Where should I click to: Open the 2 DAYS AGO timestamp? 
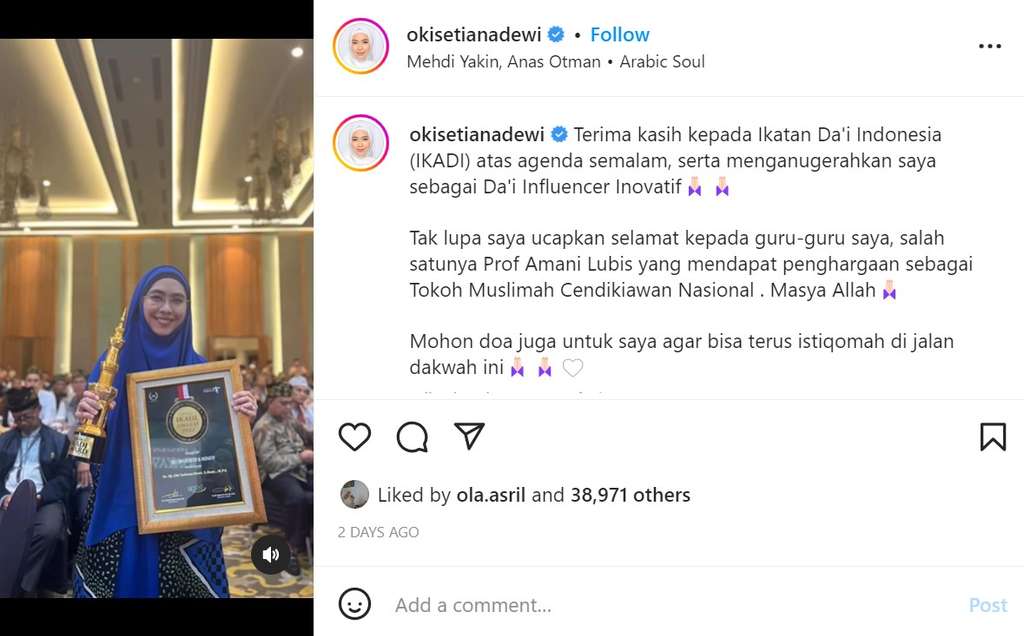coord(378,532)
